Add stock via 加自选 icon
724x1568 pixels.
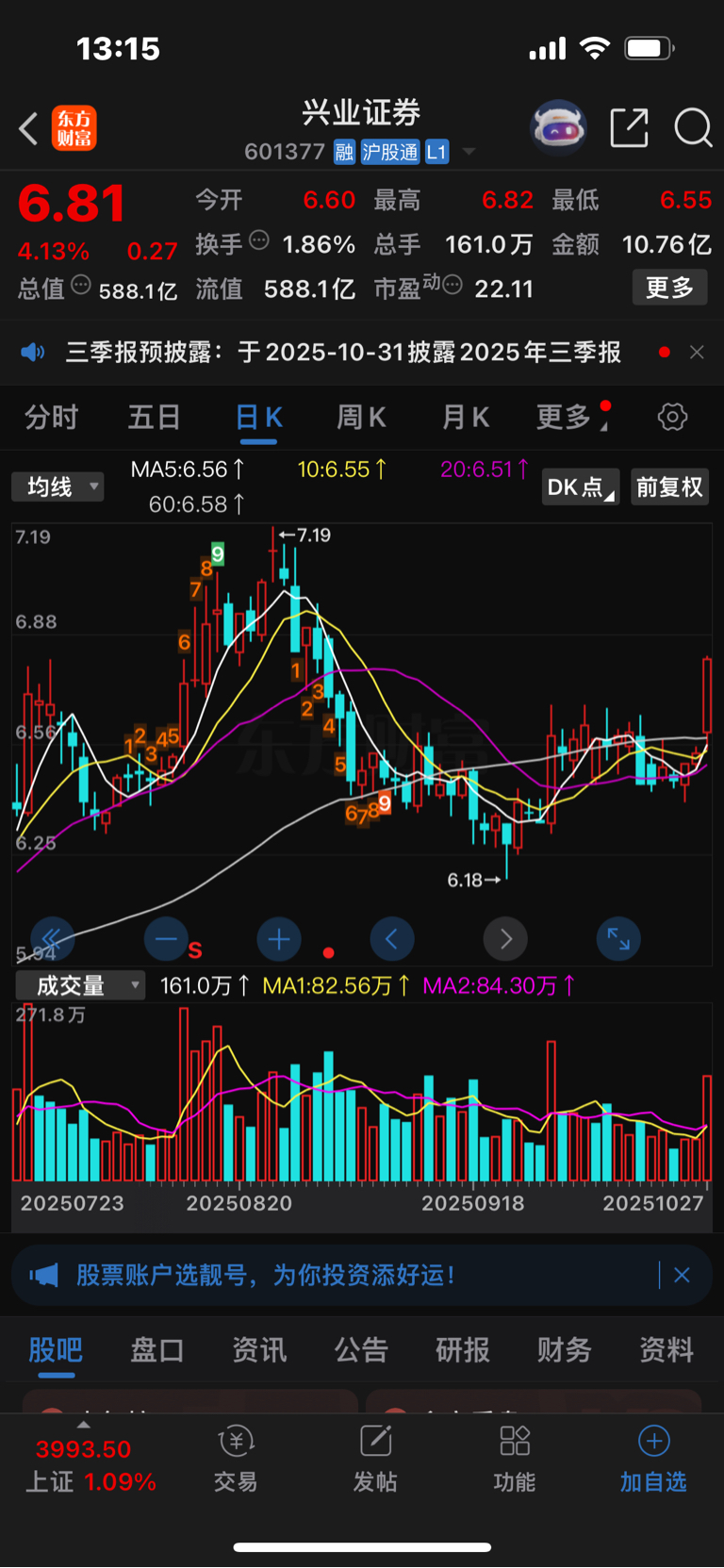653,1460
